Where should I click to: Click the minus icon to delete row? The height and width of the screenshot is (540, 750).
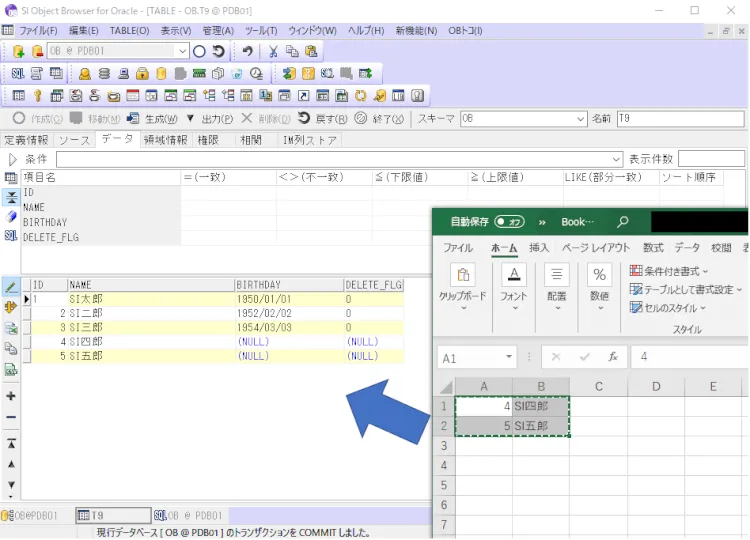[11, 417]
